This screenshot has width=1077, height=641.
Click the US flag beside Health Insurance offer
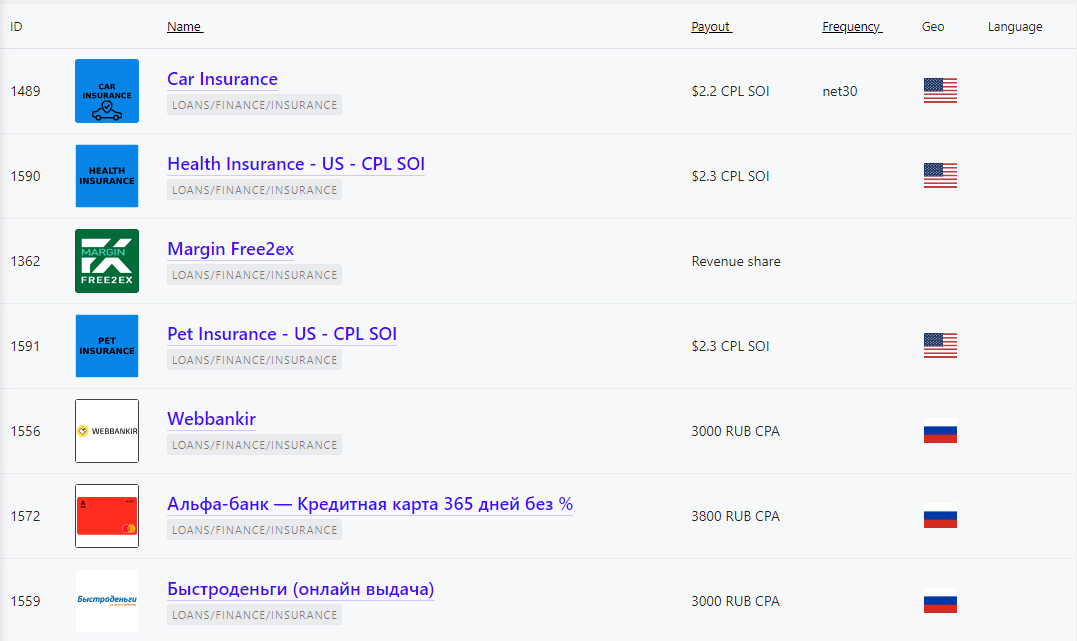point(940,175)
